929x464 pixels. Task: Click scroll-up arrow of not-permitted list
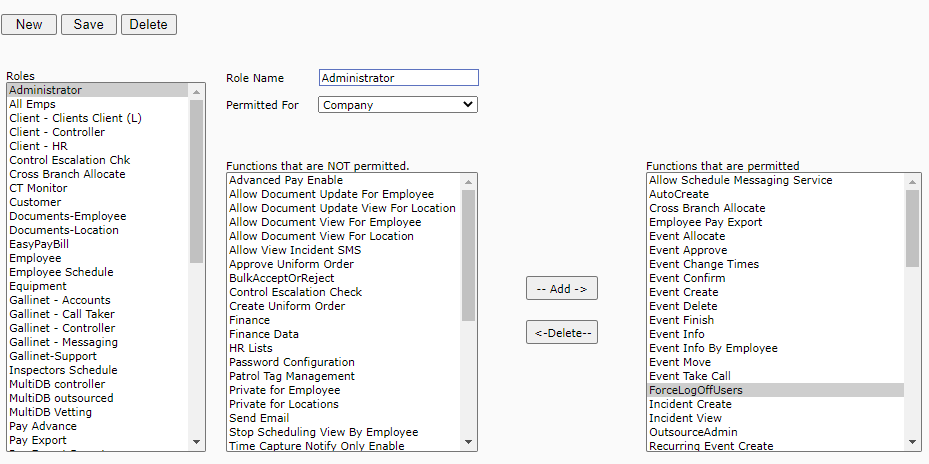468,181
